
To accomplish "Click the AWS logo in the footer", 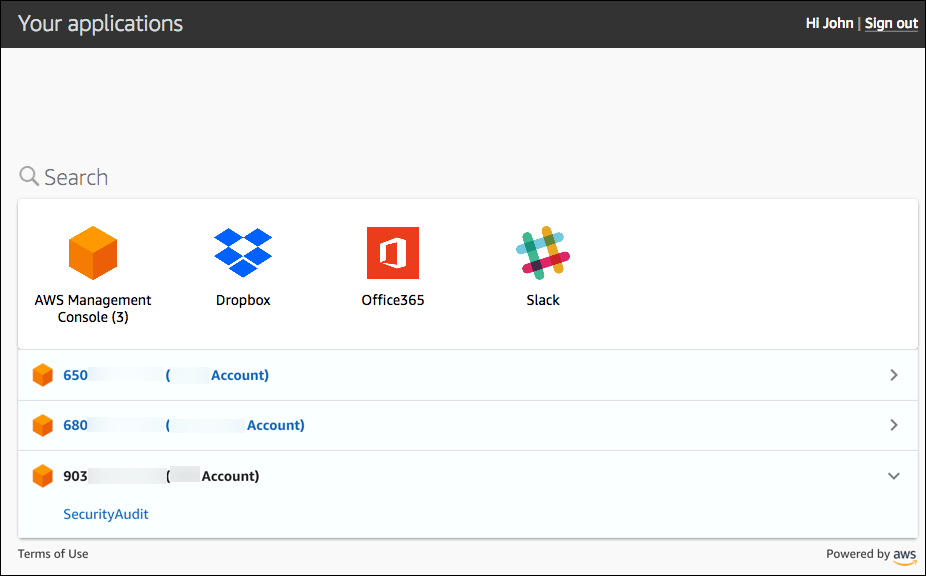I will (904, 555).
